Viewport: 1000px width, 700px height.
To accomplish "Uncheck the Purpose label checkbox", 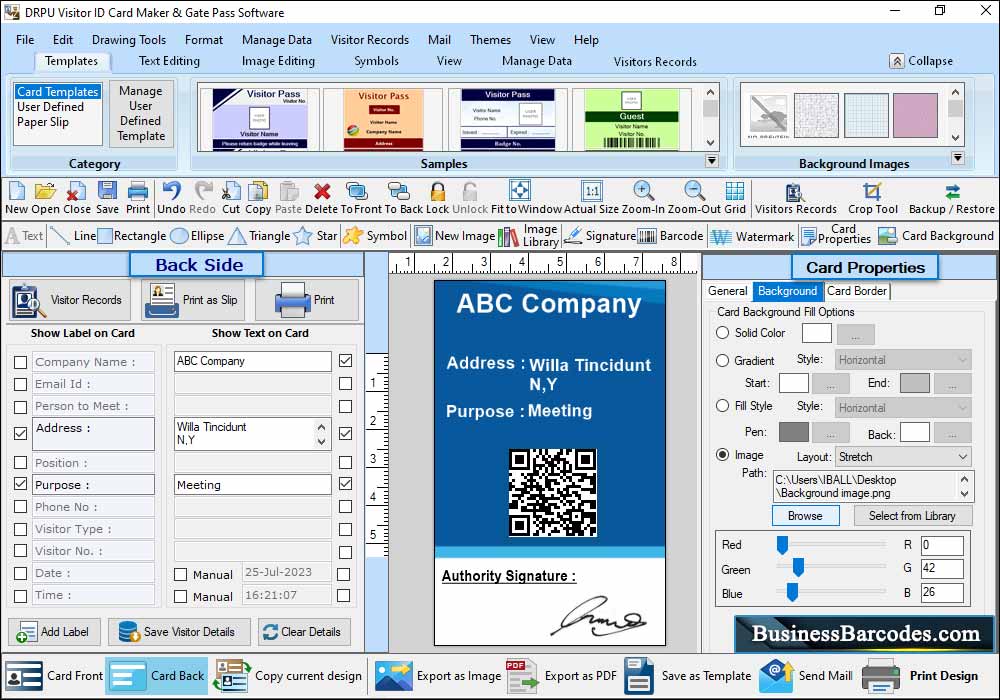I will pos(20,484).
